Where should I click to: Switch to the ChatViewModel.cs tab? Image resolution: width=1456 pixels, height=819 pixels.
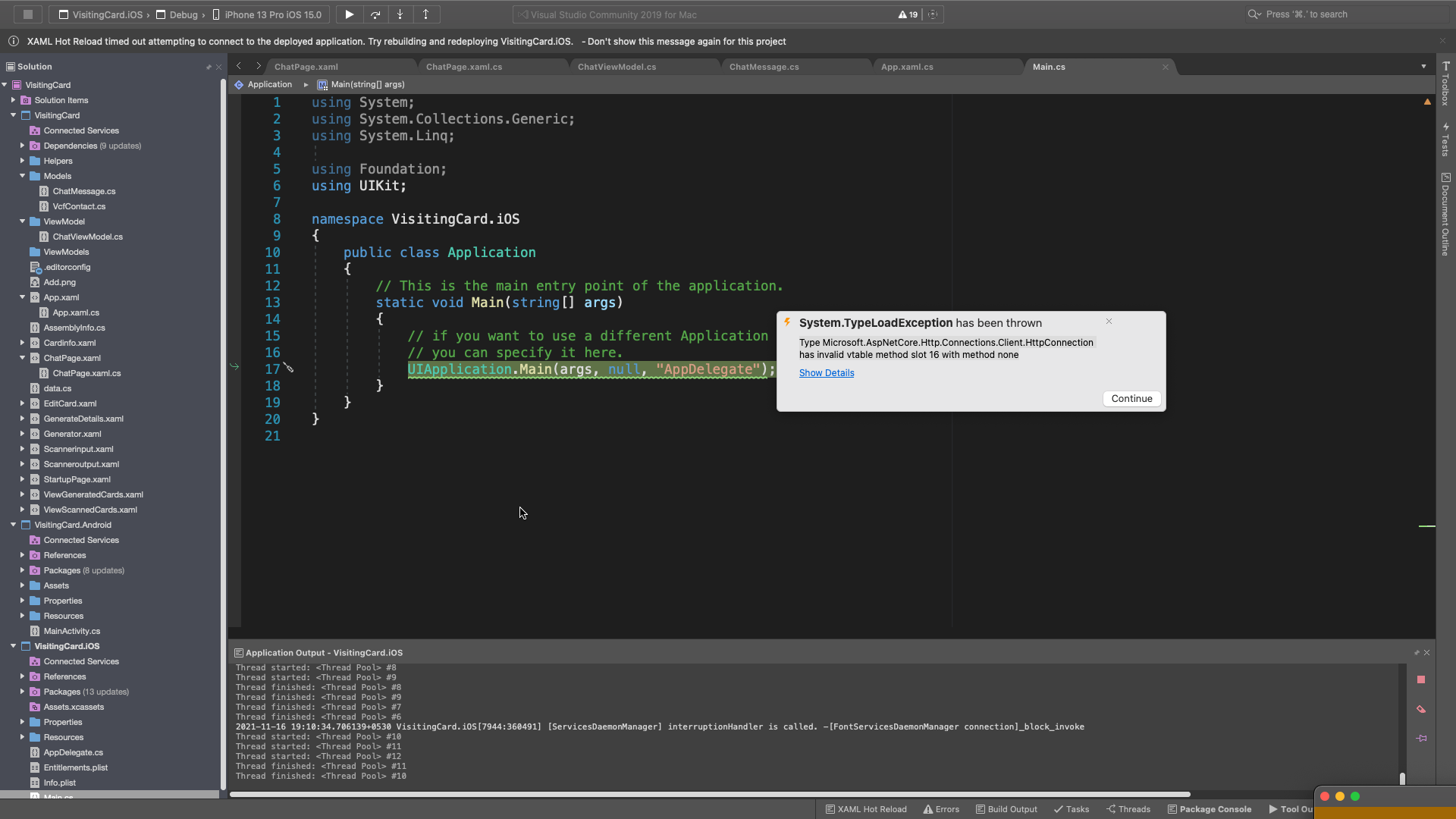coord(617,67)
